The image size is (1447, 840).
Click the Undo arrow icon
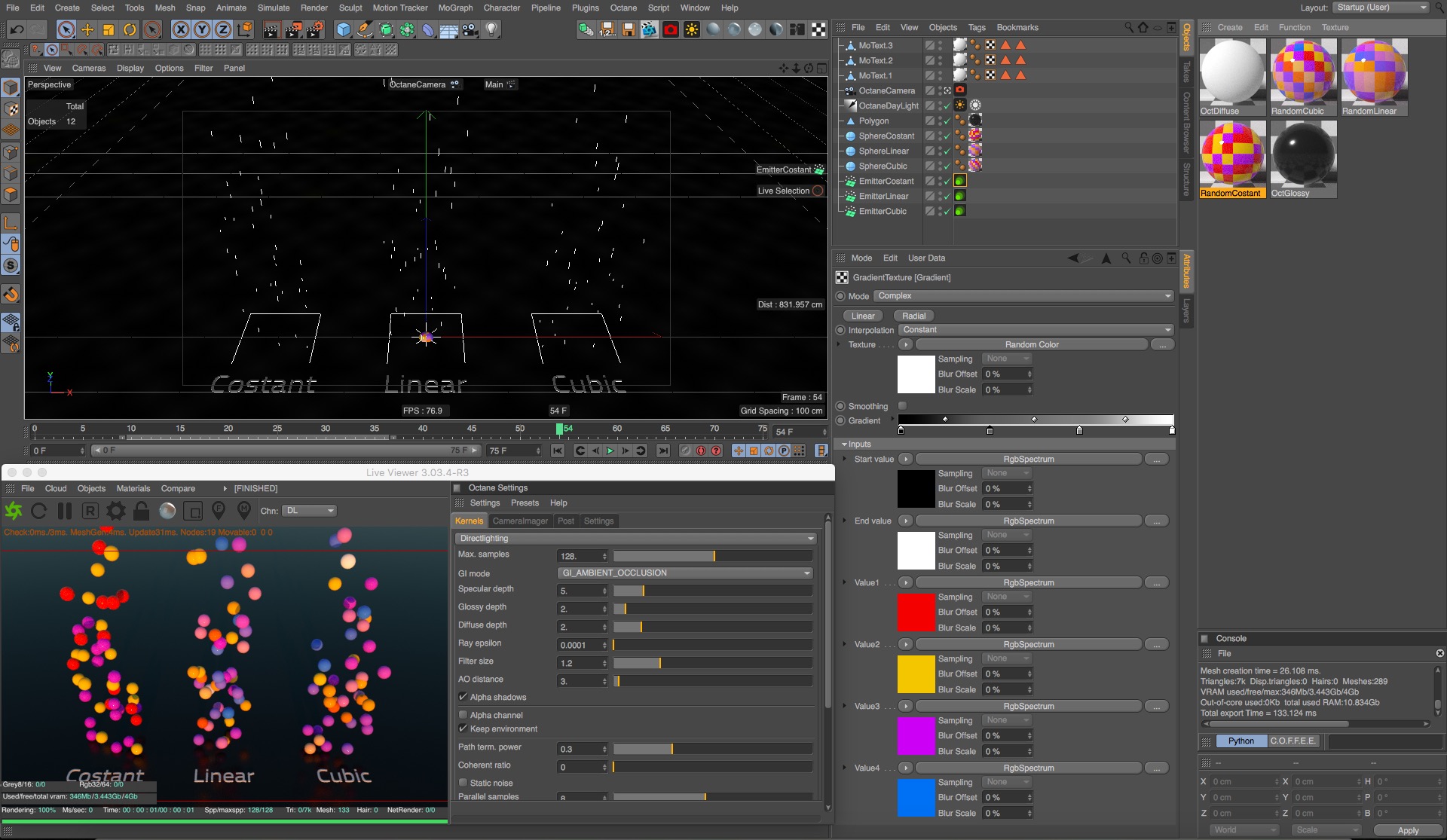click(x=17, y=29)
